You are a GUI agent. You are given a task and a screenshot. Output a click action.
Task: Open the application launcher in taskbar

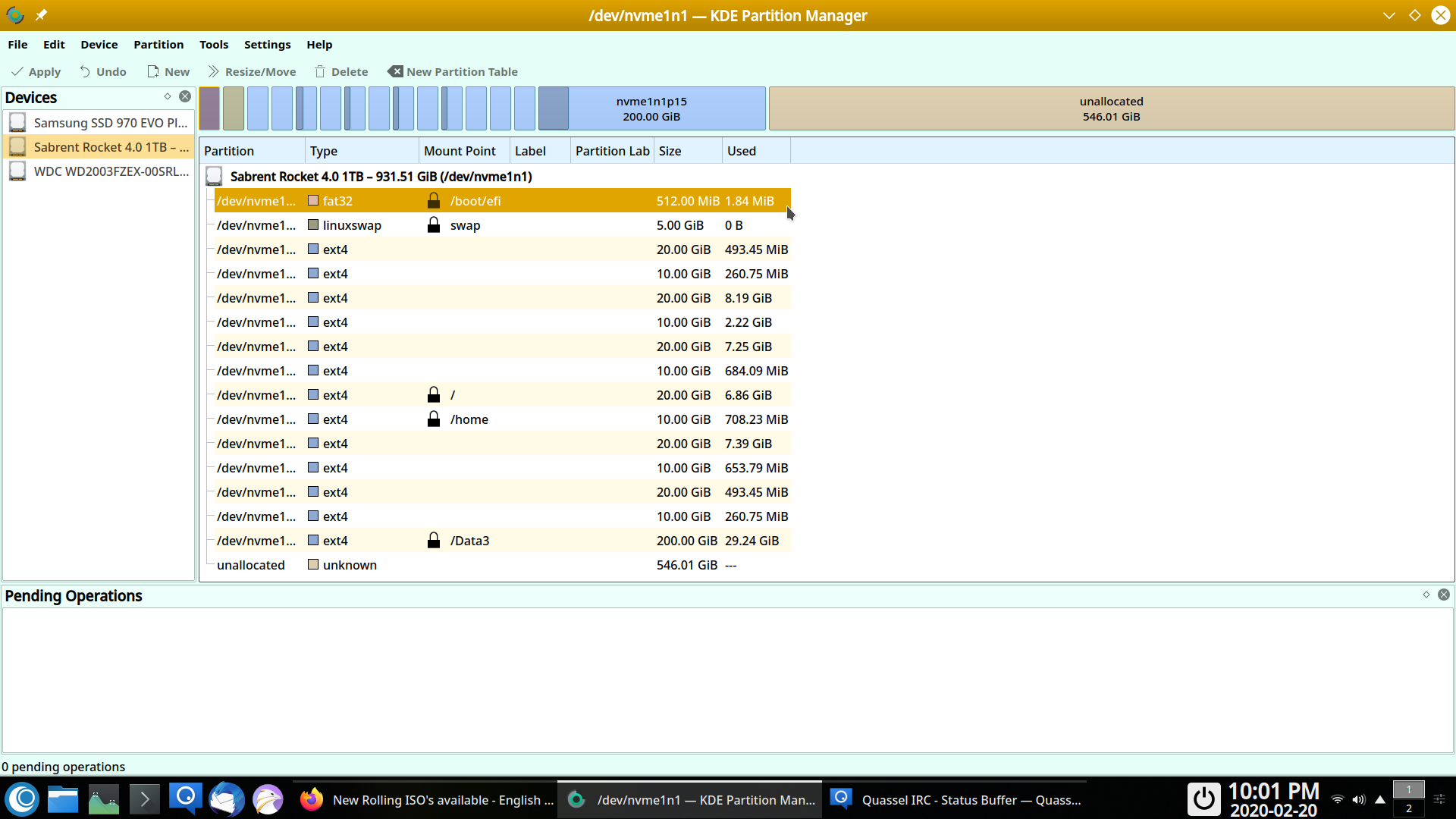[x=23, y=799]
